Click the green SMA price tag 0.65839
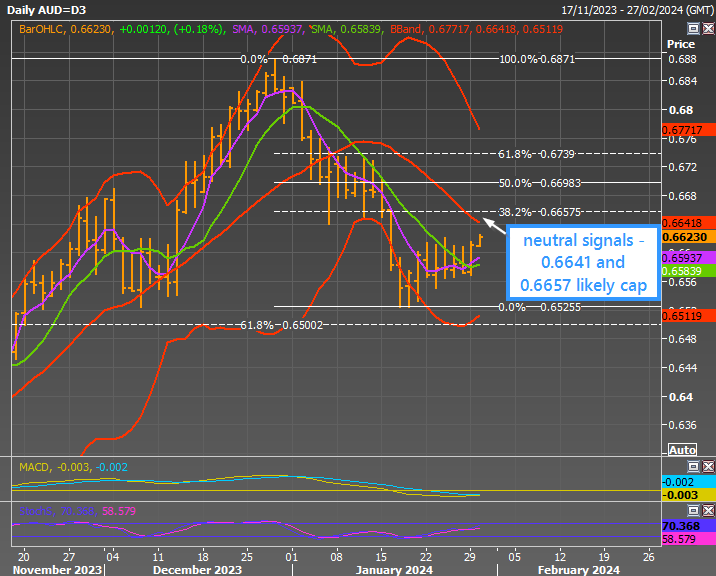The height and width of the screenshot is (576, 716). click(x=688, y=270)
